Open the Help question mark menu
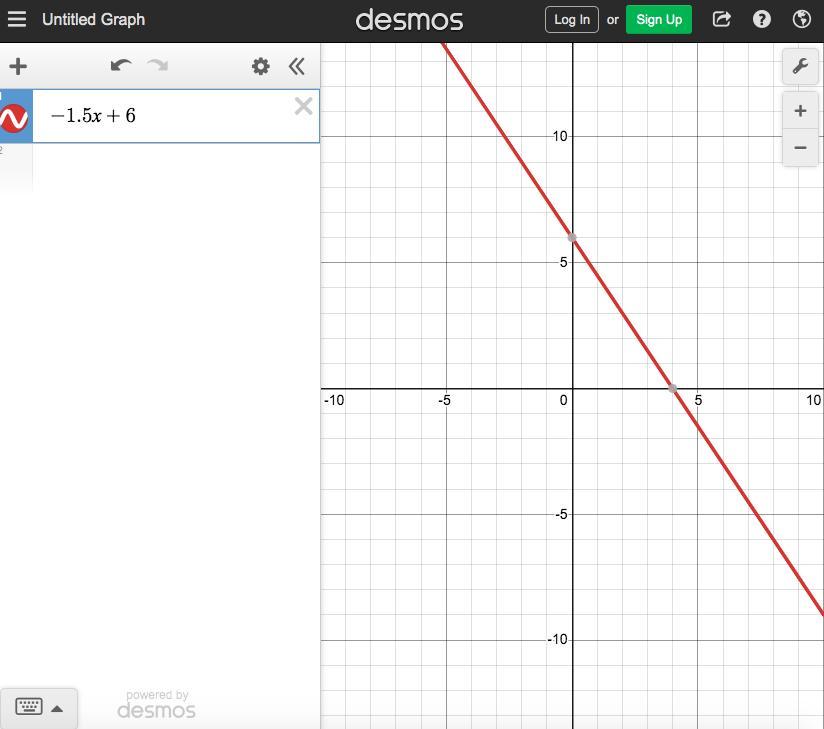This screenshot has width=824, height=729. [762, 19]
